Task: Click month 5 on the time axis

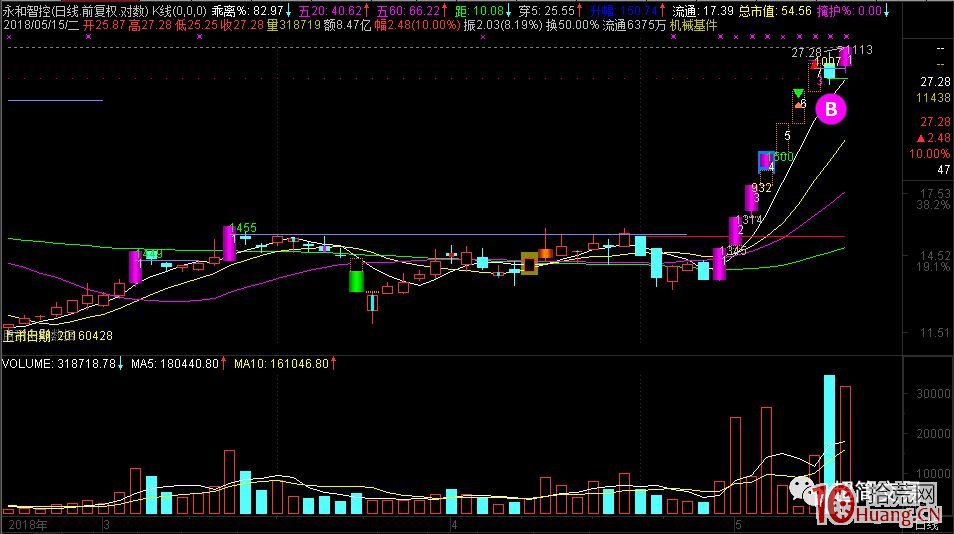Action: tap(737, 524)
